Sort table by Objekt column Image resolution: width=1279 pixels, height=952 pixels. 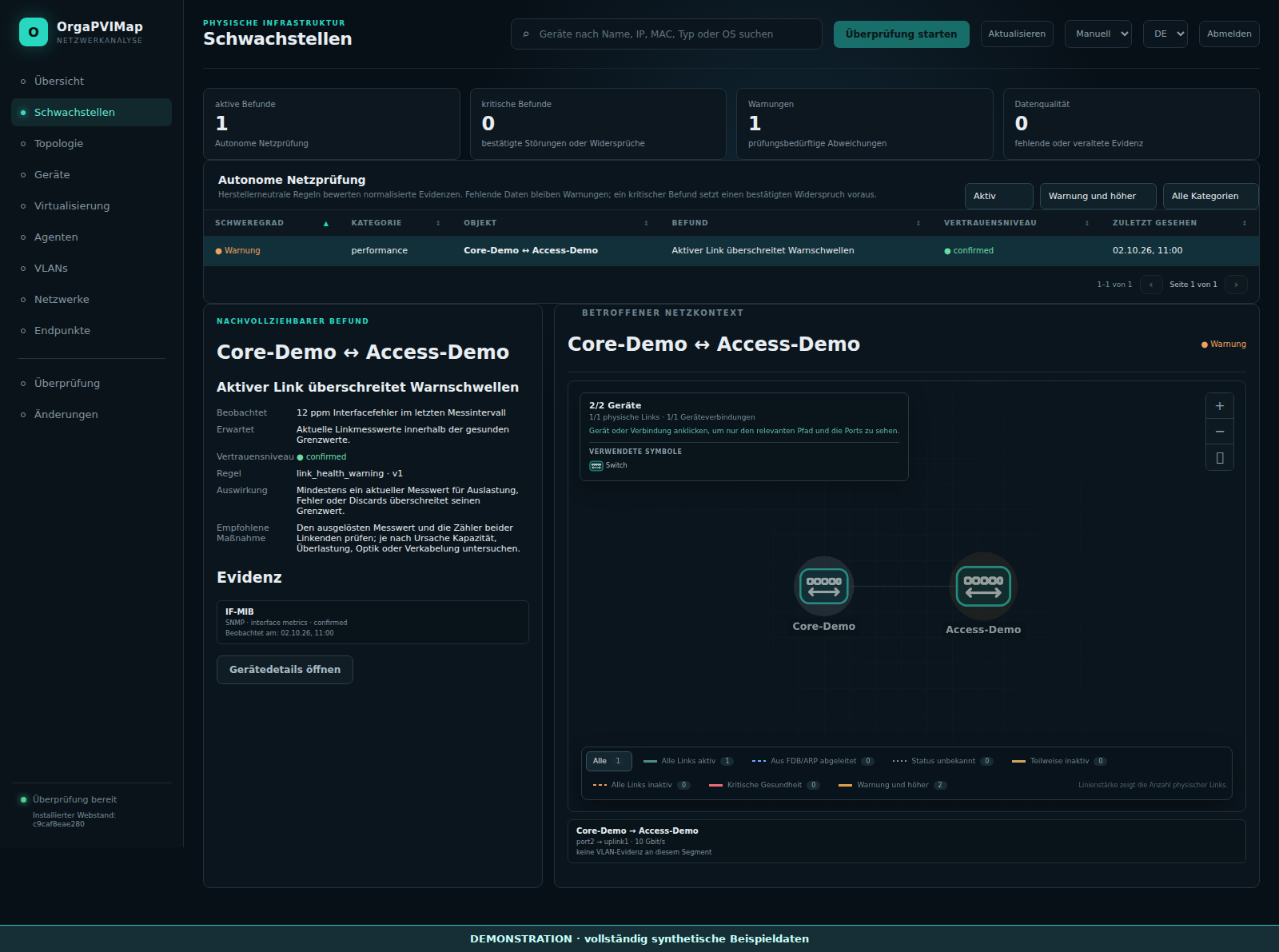tap(556, 223)
